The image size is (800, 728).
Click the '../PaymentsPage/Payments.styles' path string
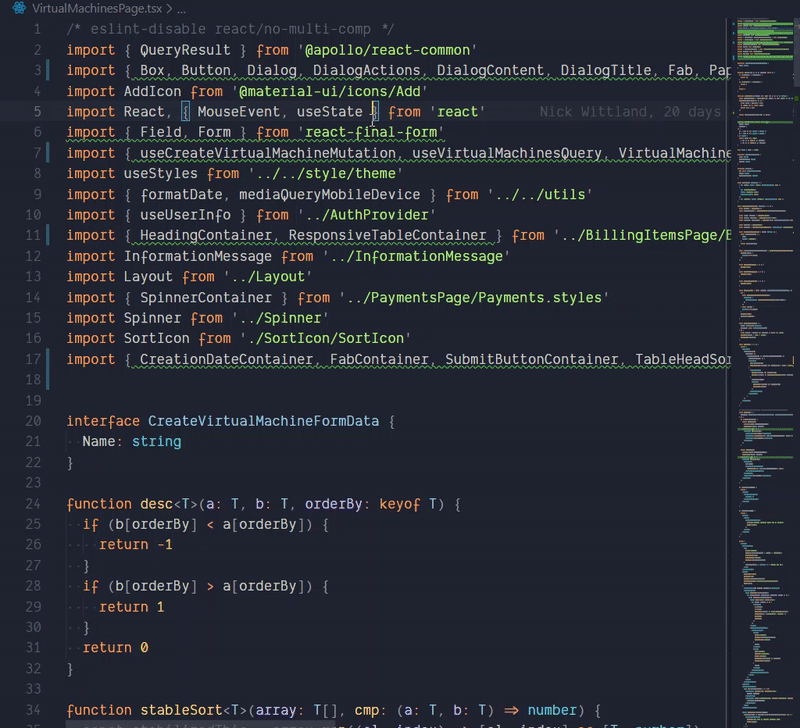point(474,297)
